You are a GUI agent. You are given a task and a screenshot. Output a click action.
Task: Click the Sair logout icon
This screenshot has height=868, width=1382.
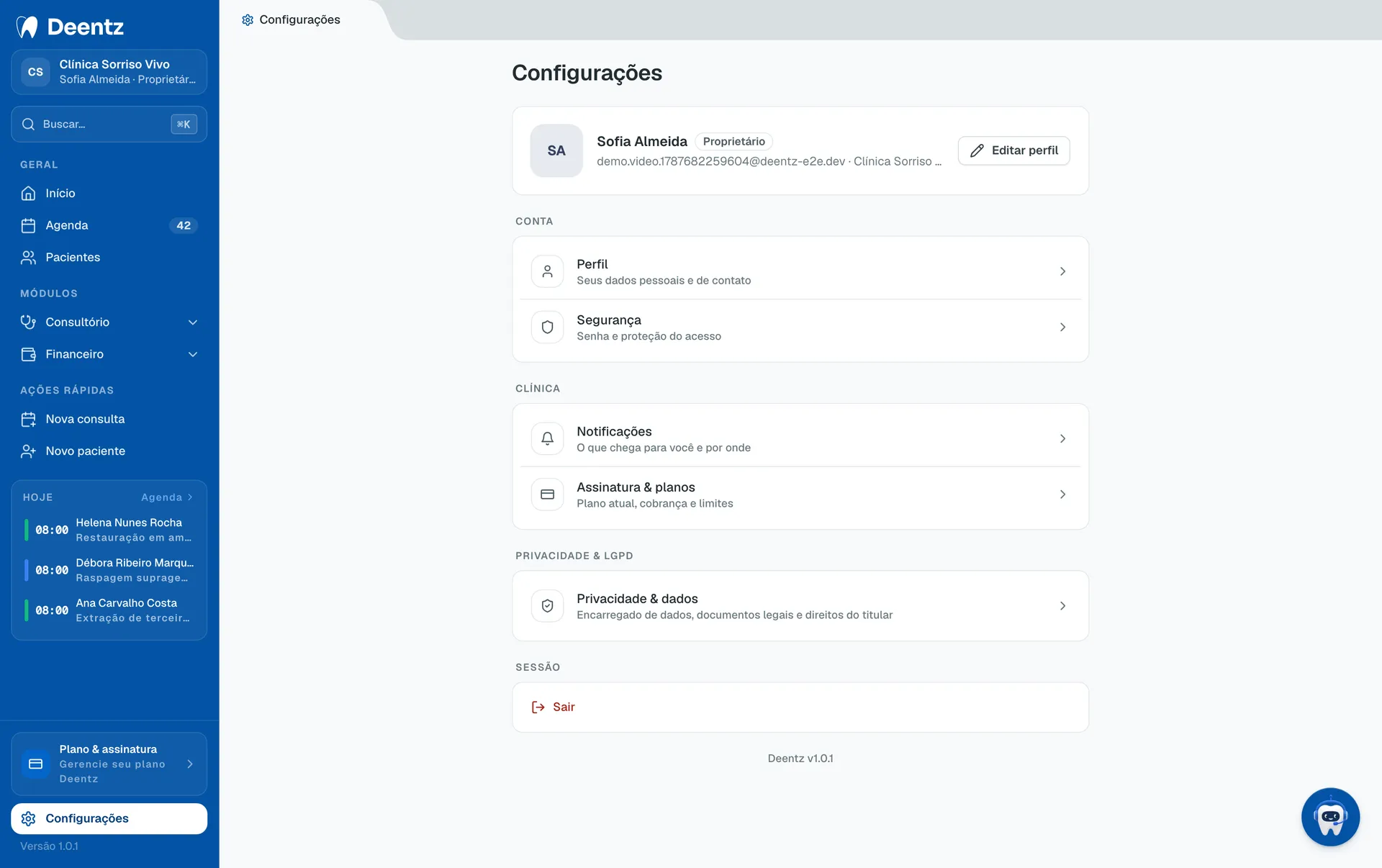pyautogui.click(x=538, y=707)
